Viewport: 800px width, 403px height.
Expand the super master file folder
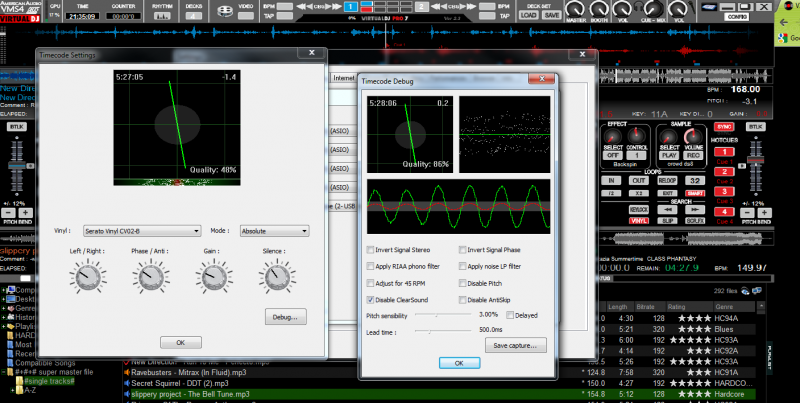pos(4,373)
